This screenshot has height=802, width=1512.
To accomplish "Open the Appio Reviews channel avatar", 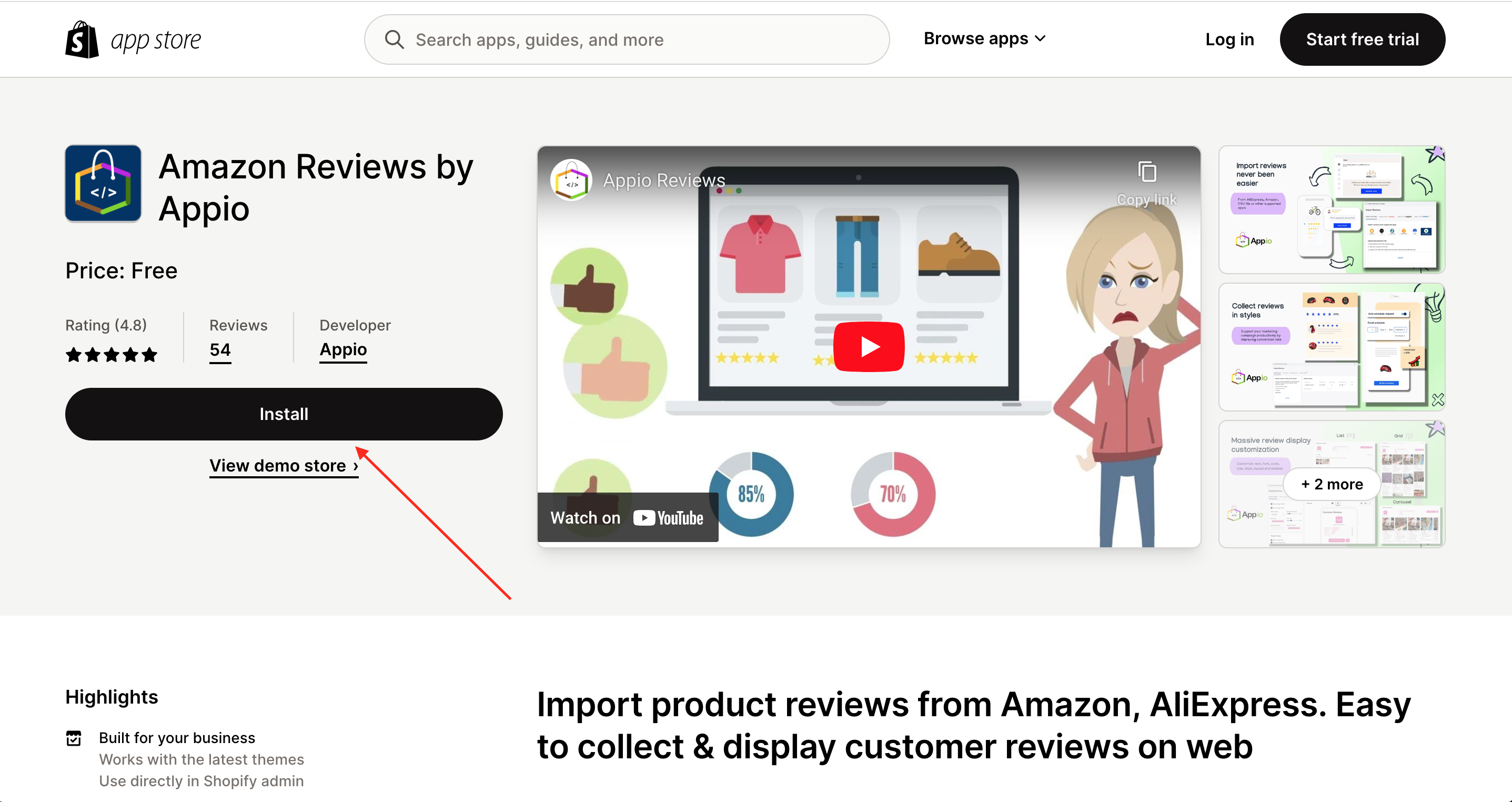I will pyautogui.click(x=571, y=181).
